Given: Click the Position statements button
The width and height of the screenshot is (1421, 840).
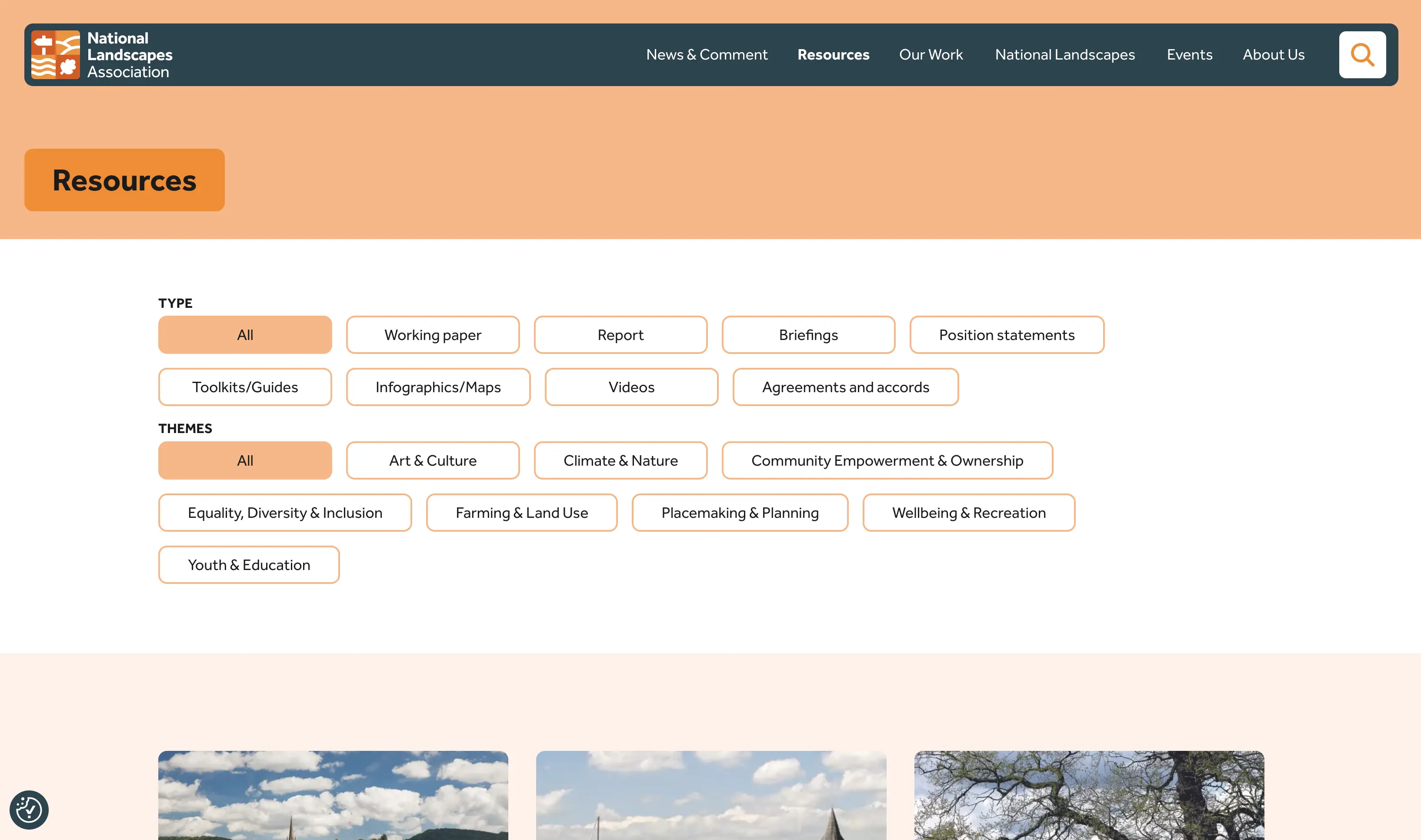Looking at the screenshot, I should pyautogui.click(x=1006, y=335).
